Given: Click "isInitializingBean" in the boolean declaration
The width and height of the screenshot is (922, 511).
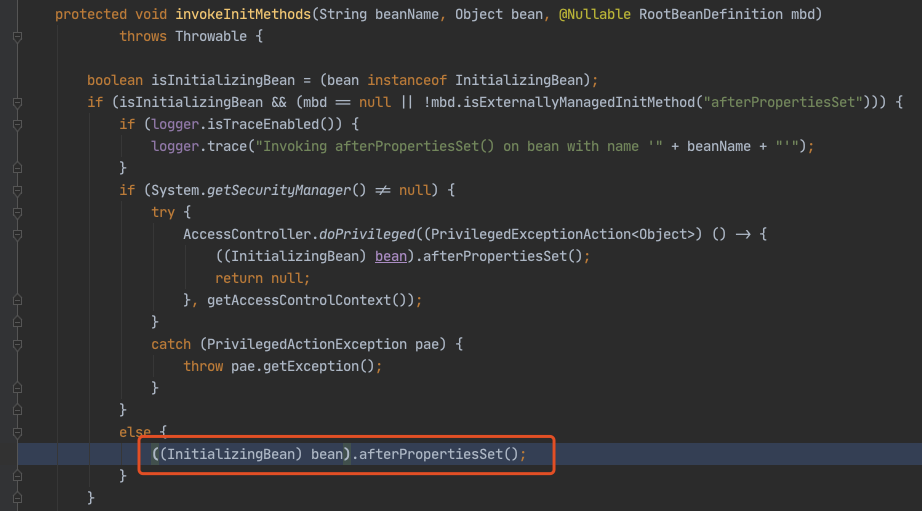Looking at the screenshot, I should tap(223, 81).
